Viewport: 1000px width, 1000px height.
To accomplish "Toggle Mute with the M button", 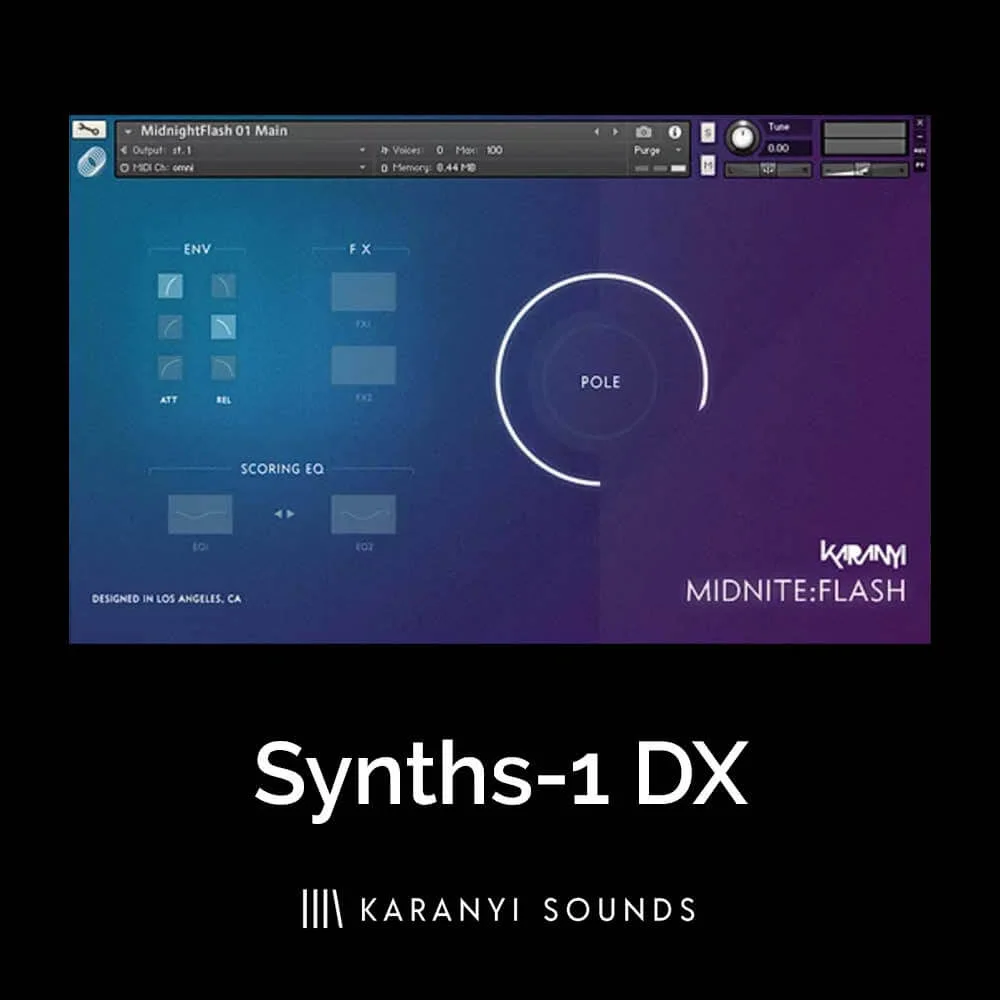I will (707, 165).
